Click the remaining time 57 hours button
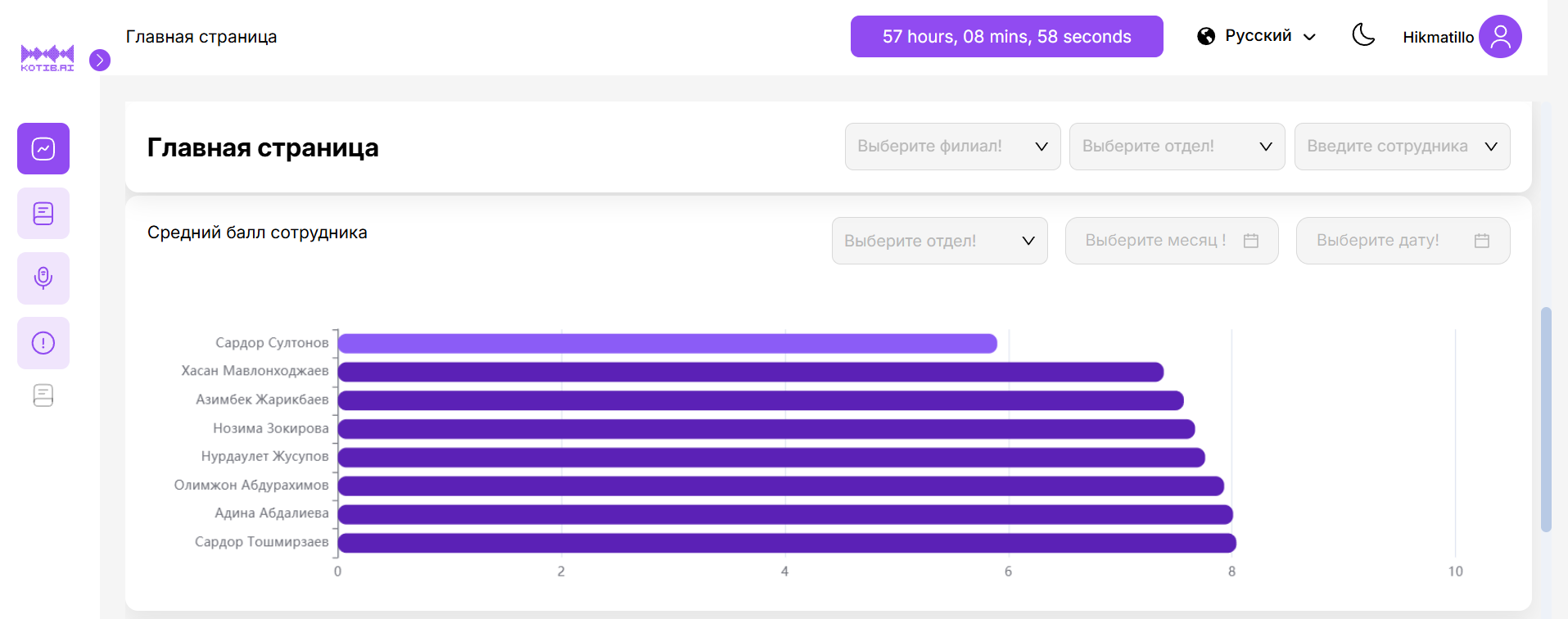Image resolution: width=1568 pixels, height=619 pixels. point(1006,37)
